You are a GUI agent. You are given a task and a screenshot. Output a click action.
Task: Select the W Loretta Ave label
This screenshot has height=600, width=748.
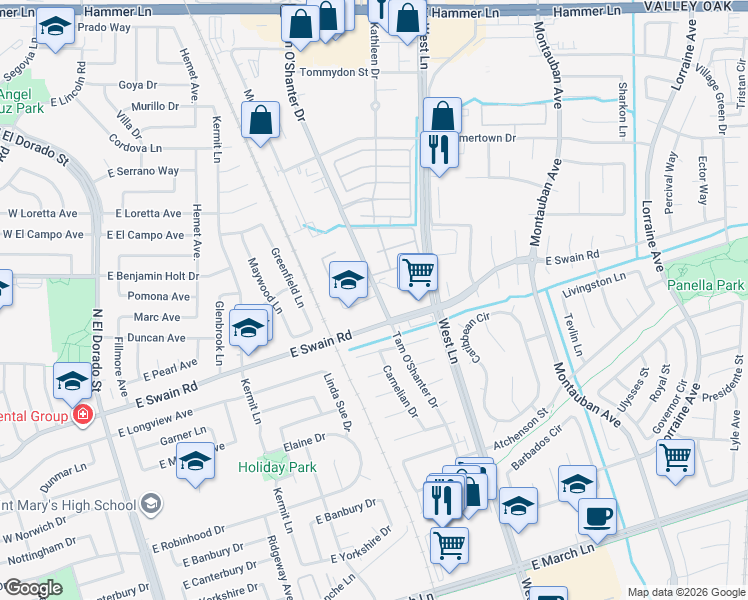click(42, 213)
